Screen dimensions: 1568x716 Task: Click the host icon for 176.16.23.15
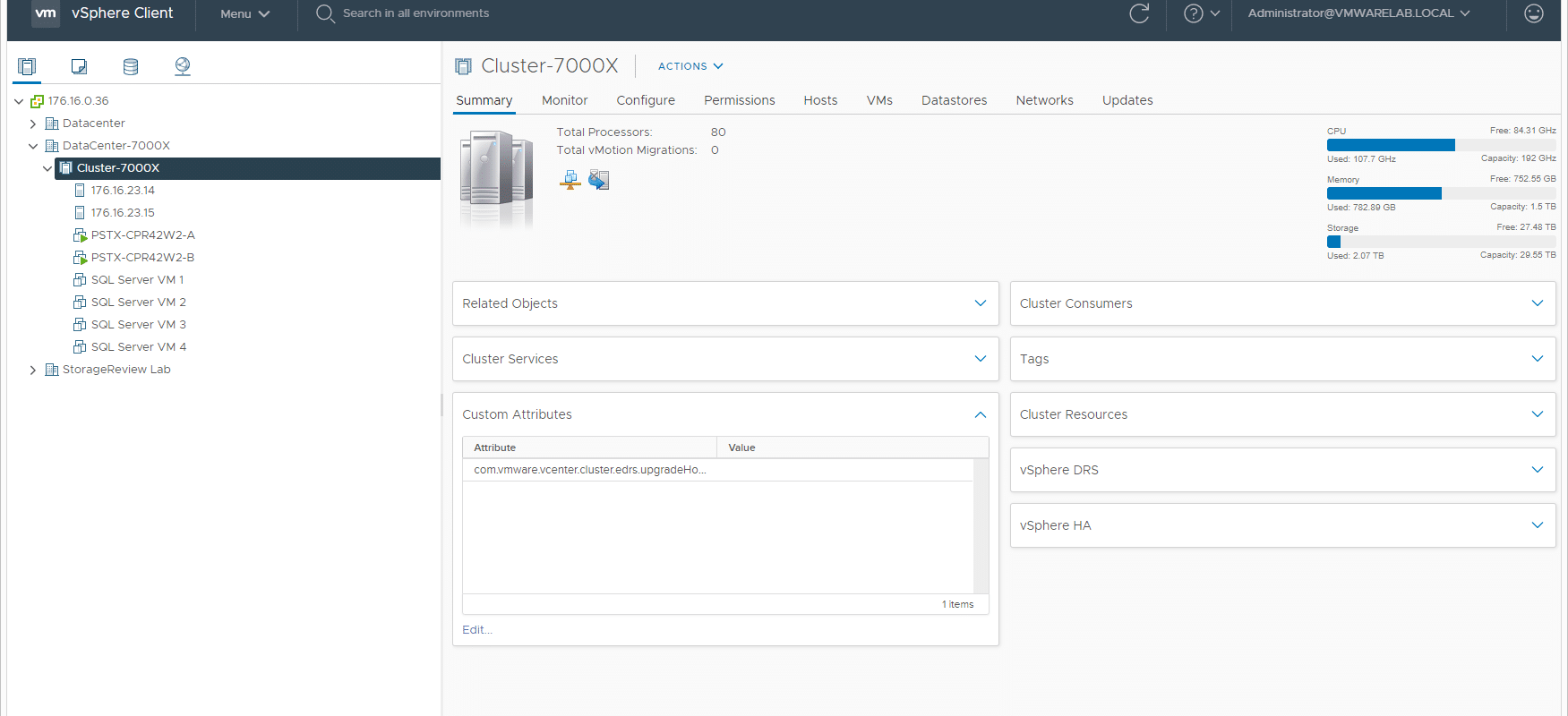(80, 213)
